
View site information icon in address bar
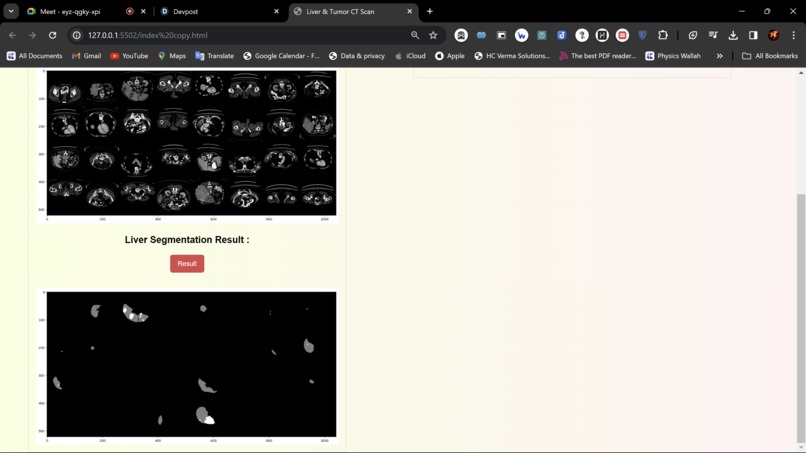click(x=77, y=35)
